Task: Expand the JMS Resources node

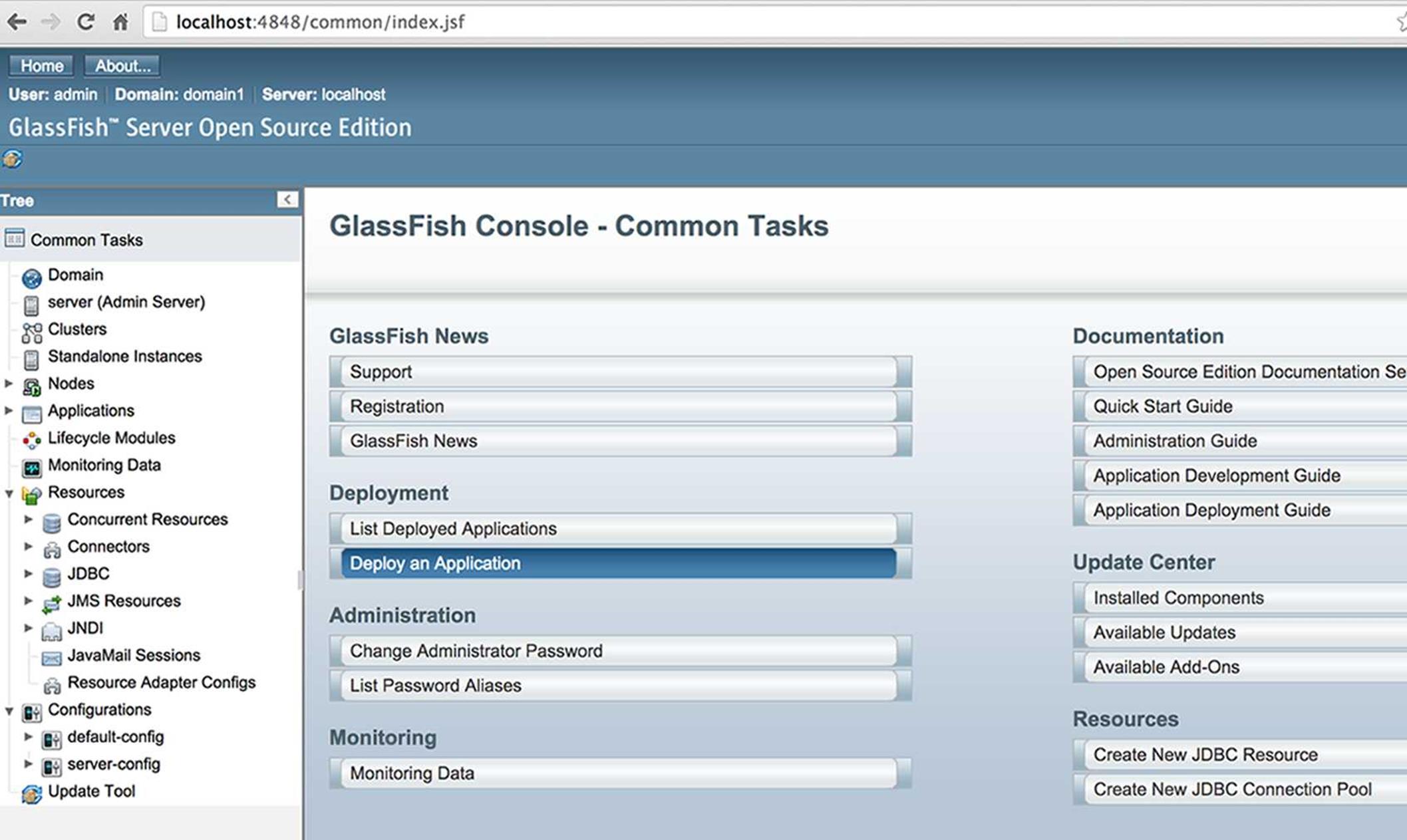Action: (28, 601)
